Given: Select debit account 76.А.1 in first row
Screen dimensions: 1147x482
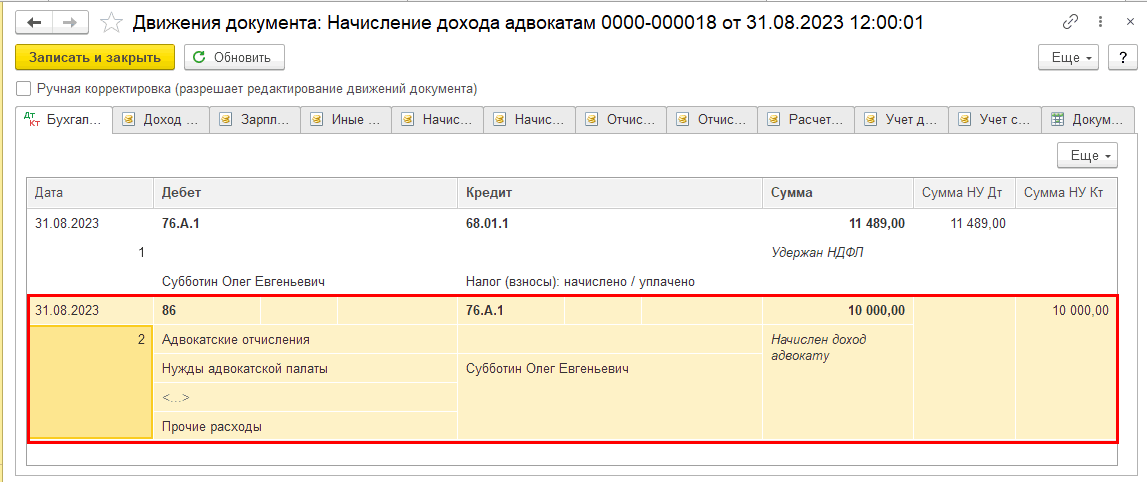Looking at the screenshot, I should coord(181,223).
